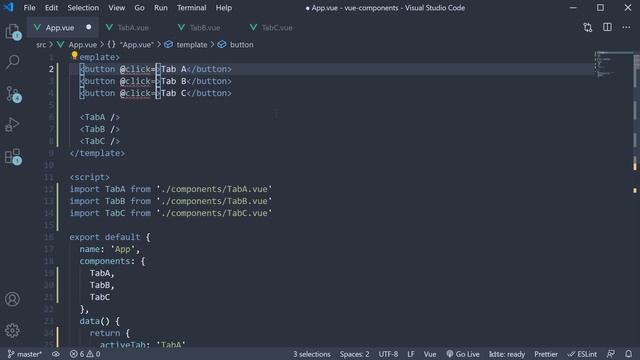Click unsaved dot on App.vue tab
The image size is (640, 360).
(89, 27)
